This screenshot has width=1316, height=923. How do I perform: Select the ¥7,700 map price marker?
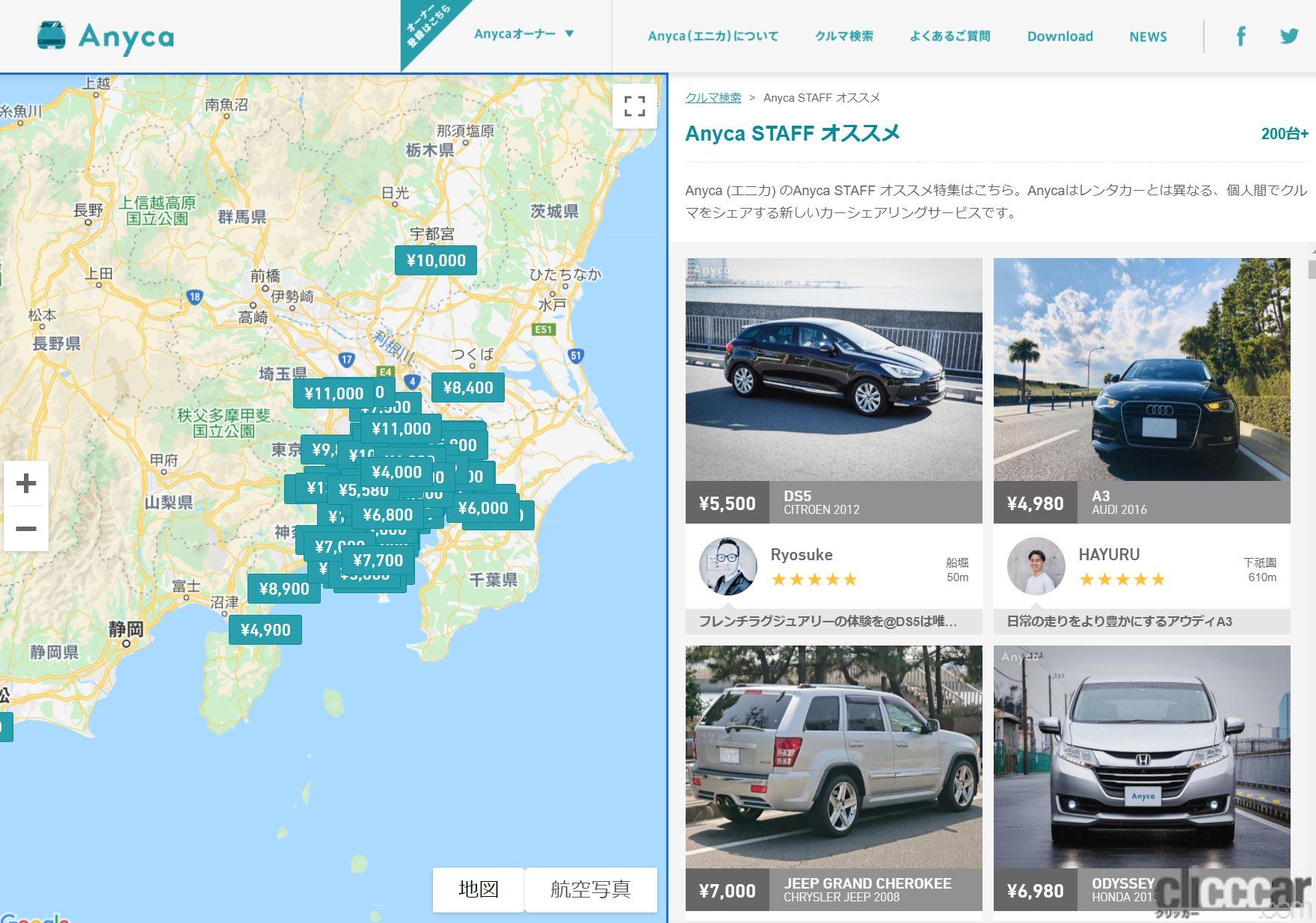[x=378, y=560]
